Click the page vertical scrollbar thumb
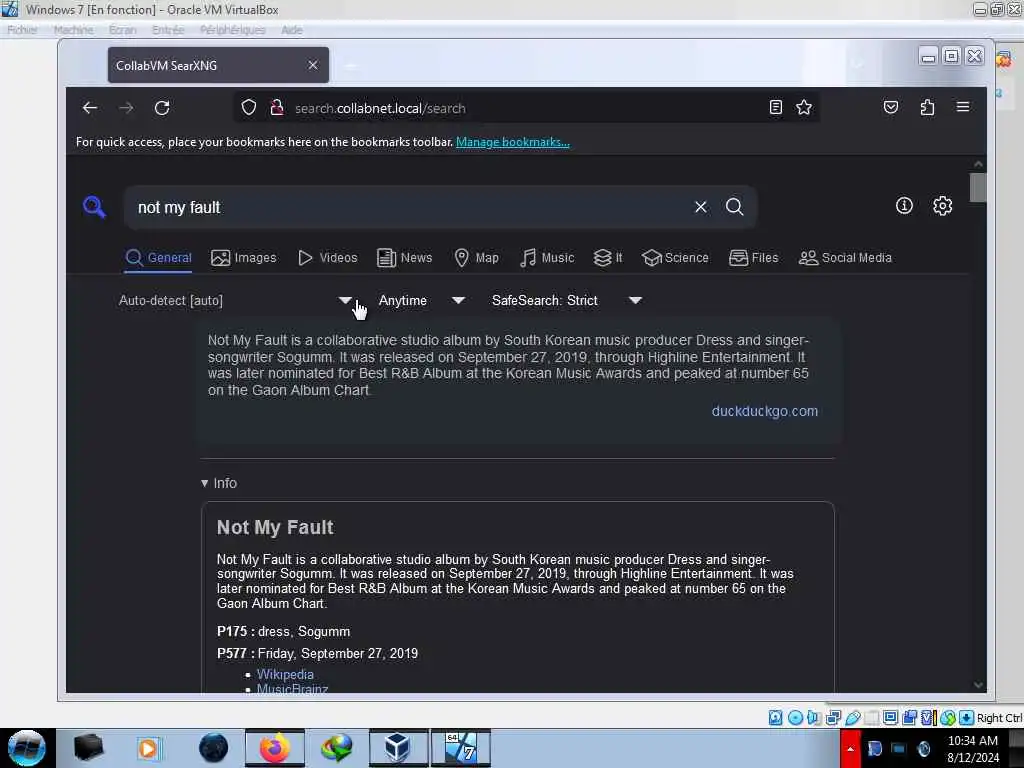 coord(978,188)
